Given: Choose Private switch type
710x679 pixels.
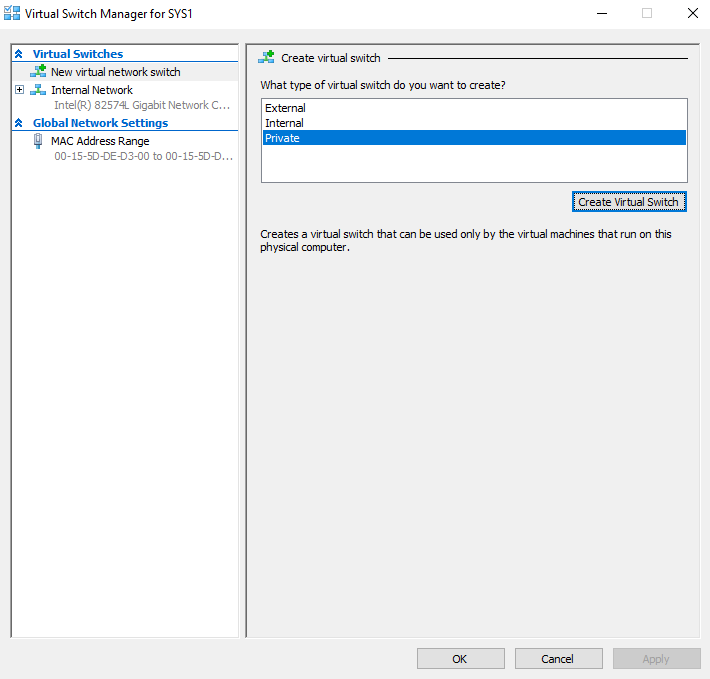Looking at the screenshot, I should (x=474, y=138).
